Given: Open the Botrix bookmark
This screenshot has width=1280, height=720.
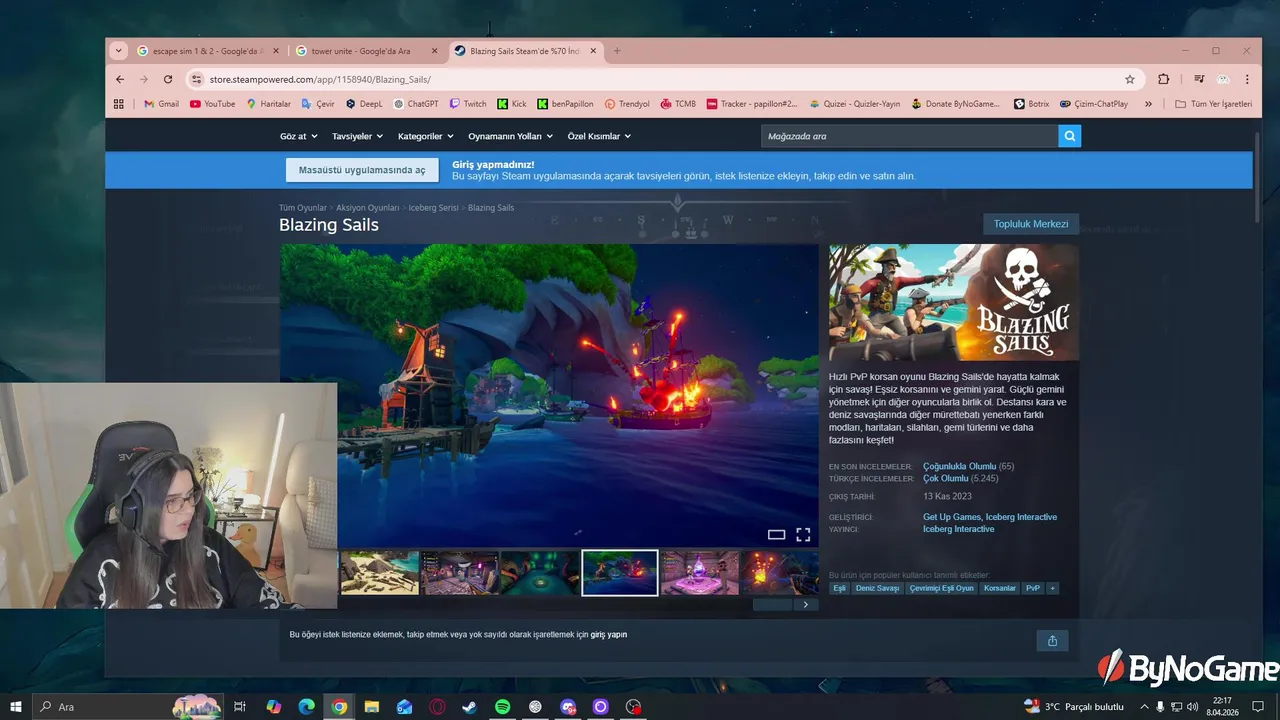Looking at the screenshot, I should [1032, 104].
